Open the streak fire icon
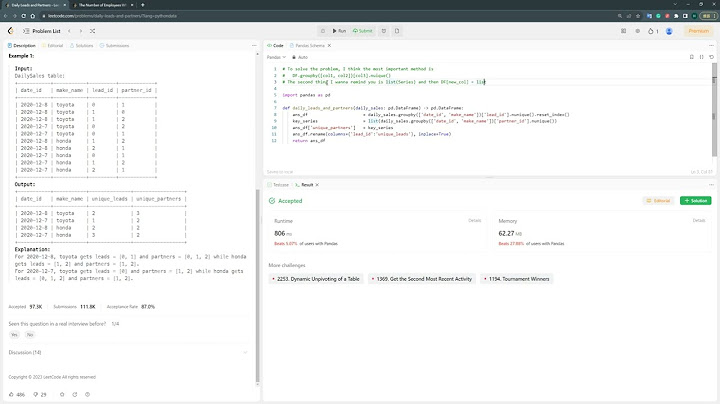Image resolution: width=720 pixels, height=404 pixels. click(652, 31)
